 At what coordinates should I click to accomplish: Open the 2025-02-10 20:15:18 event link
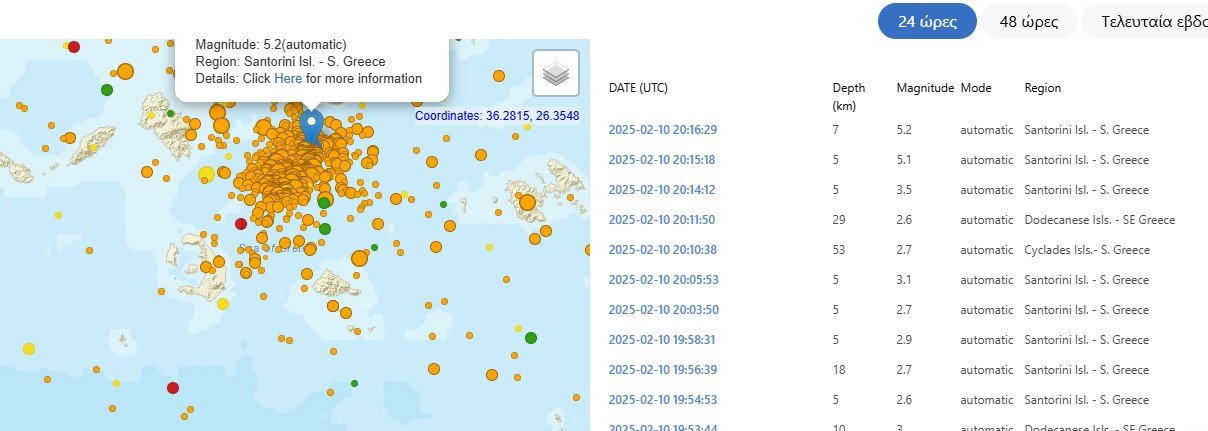662,160
